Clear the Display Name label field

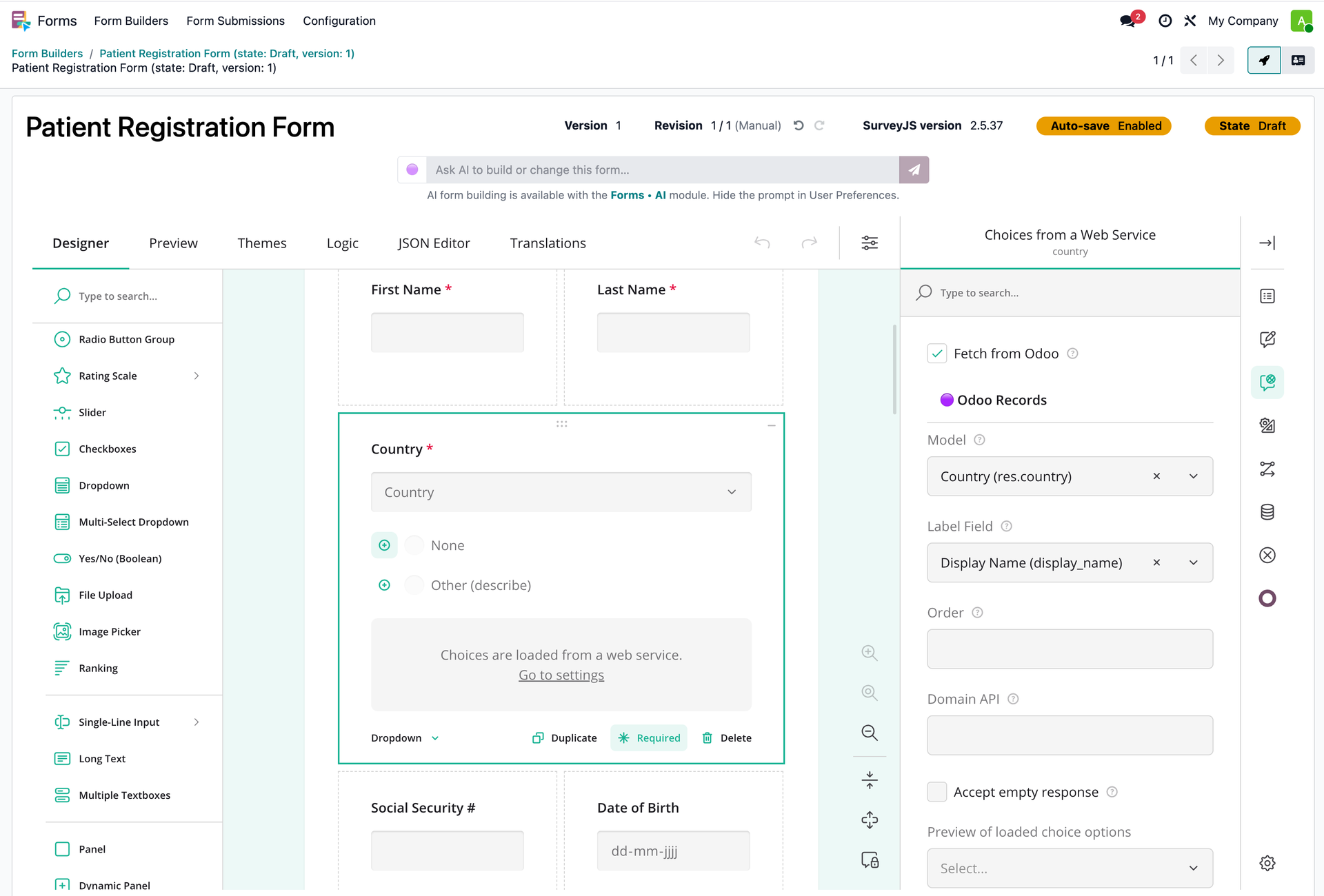(1156, 562)
